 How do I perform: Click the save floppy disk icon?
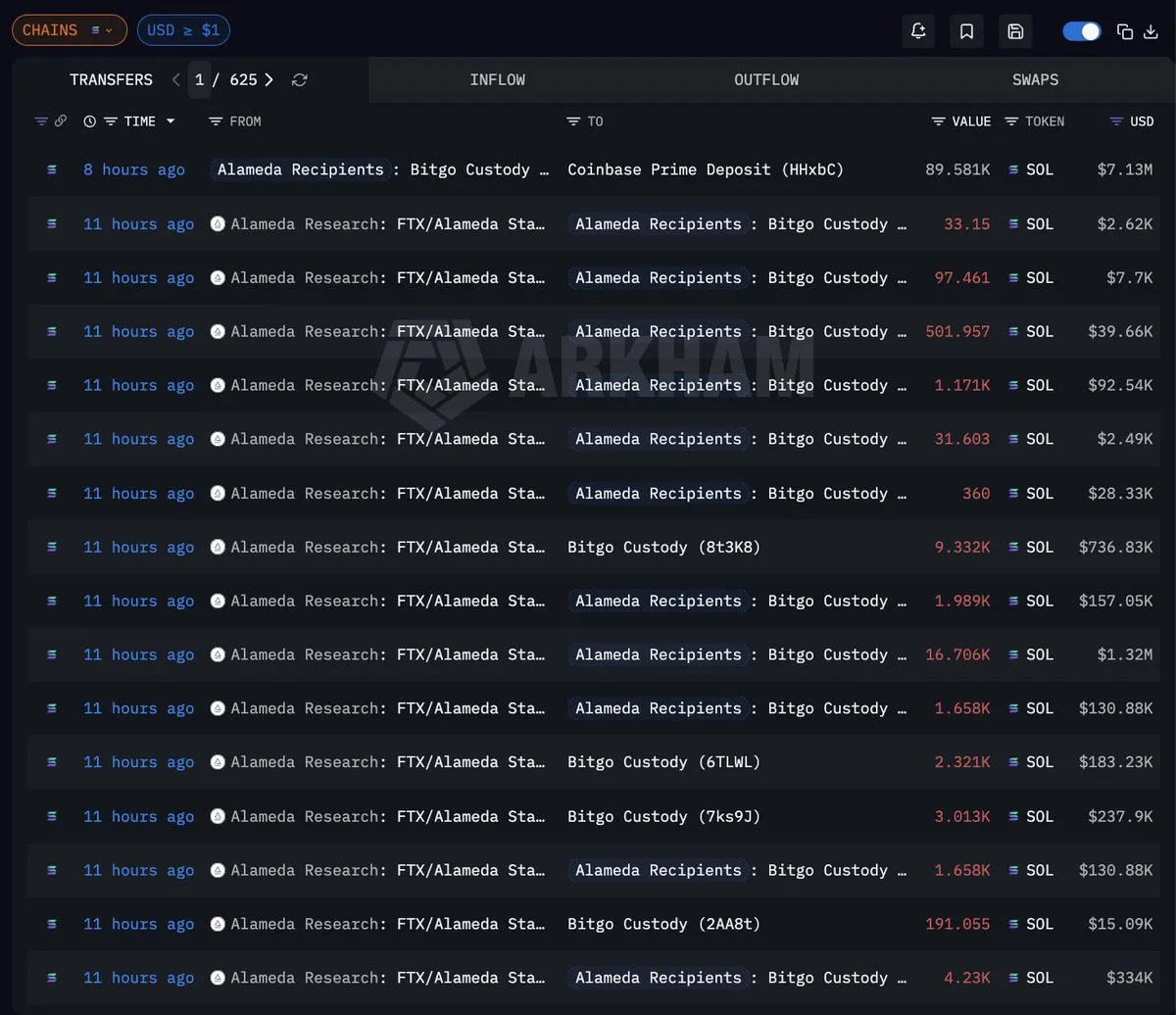(x=1015, y=31)
